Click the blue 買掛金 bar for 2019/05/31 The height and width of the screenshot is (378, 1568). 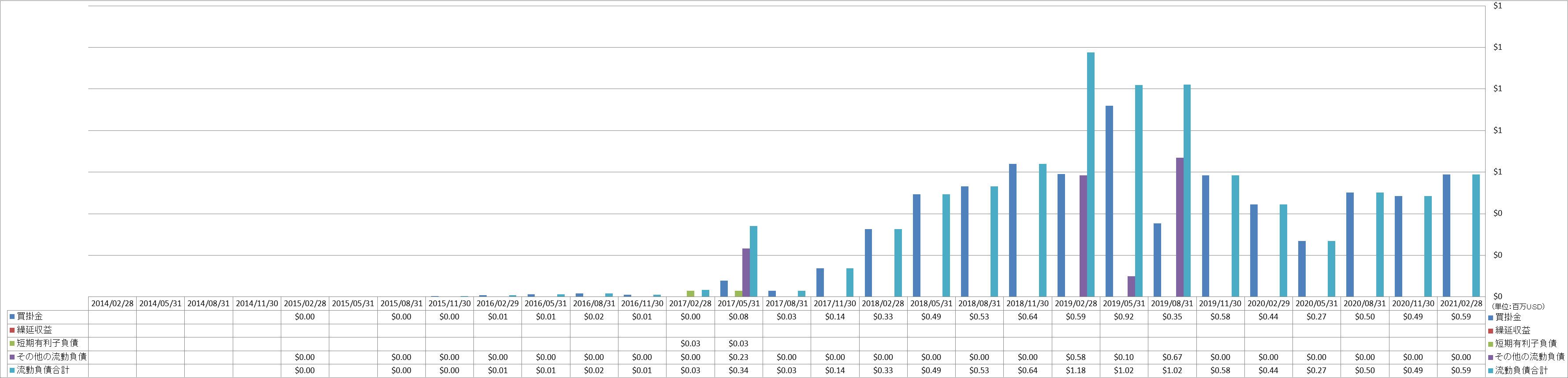coord(1110,201)
